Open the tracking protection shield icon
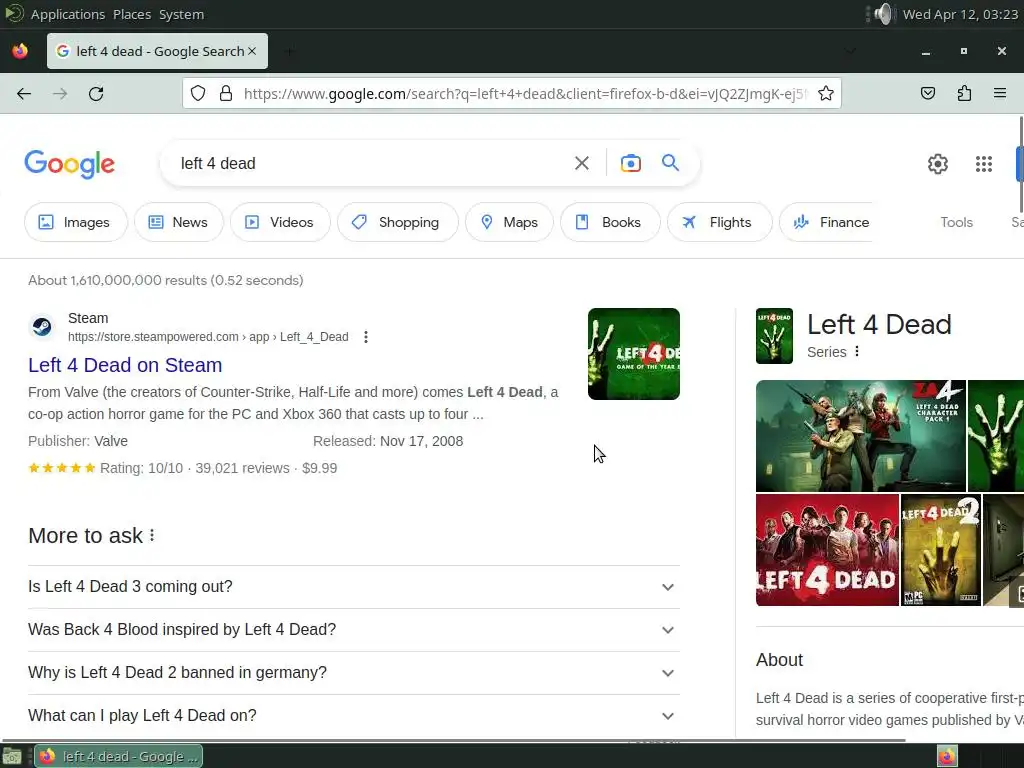 (x=198, y=93)
